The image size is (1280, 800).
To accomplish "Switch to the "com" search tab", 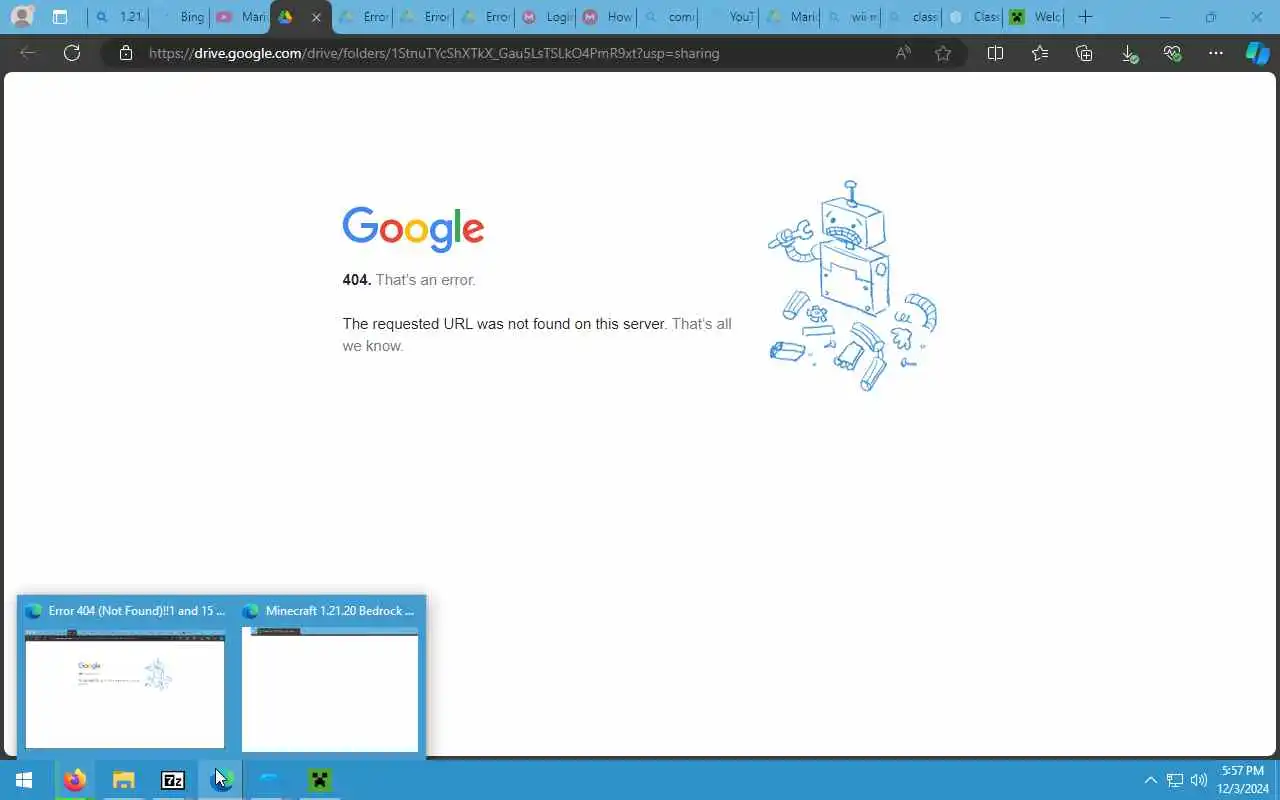I will click(x=668, y=17).
